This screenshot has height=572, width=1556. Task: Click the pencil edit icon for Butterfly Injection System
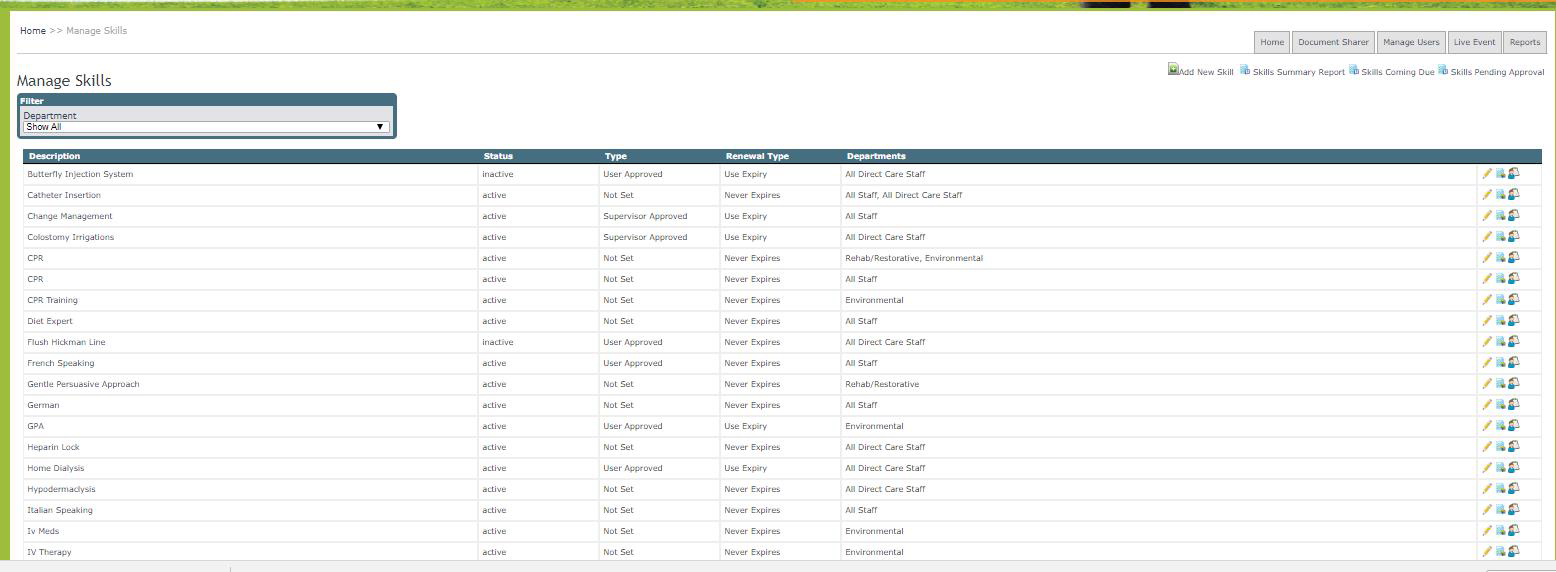pos(1487,174)
